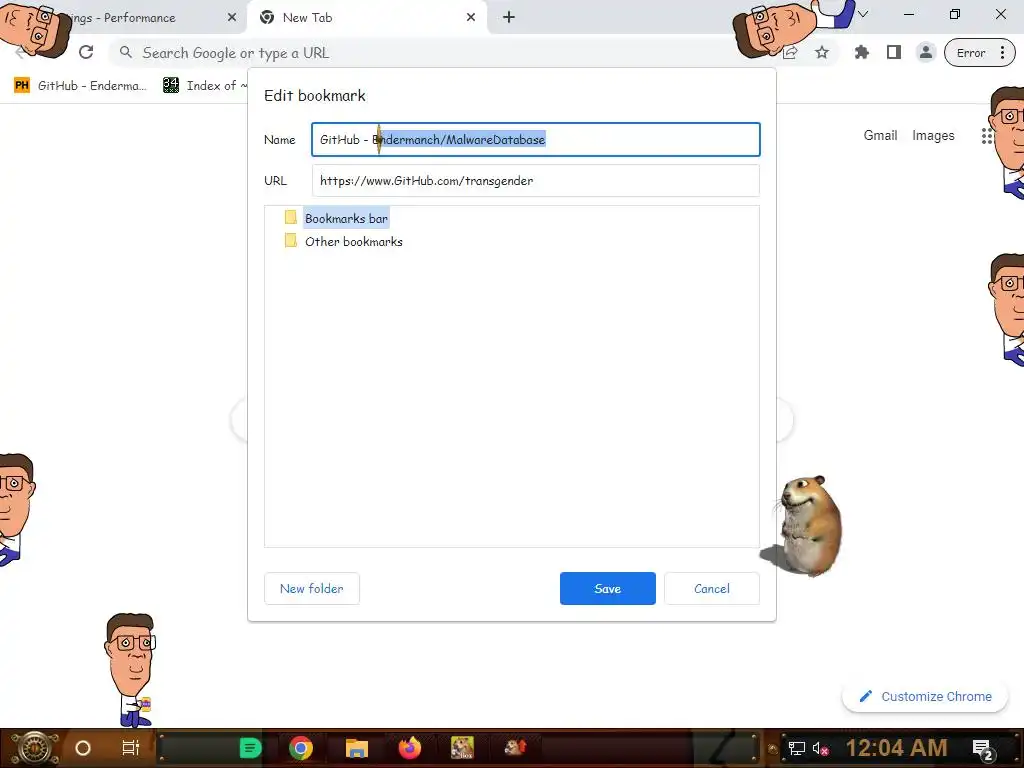The width and height of the screenshot is (1024, 768).
Task: Click Customize Chrome
Action: [925, 696]
